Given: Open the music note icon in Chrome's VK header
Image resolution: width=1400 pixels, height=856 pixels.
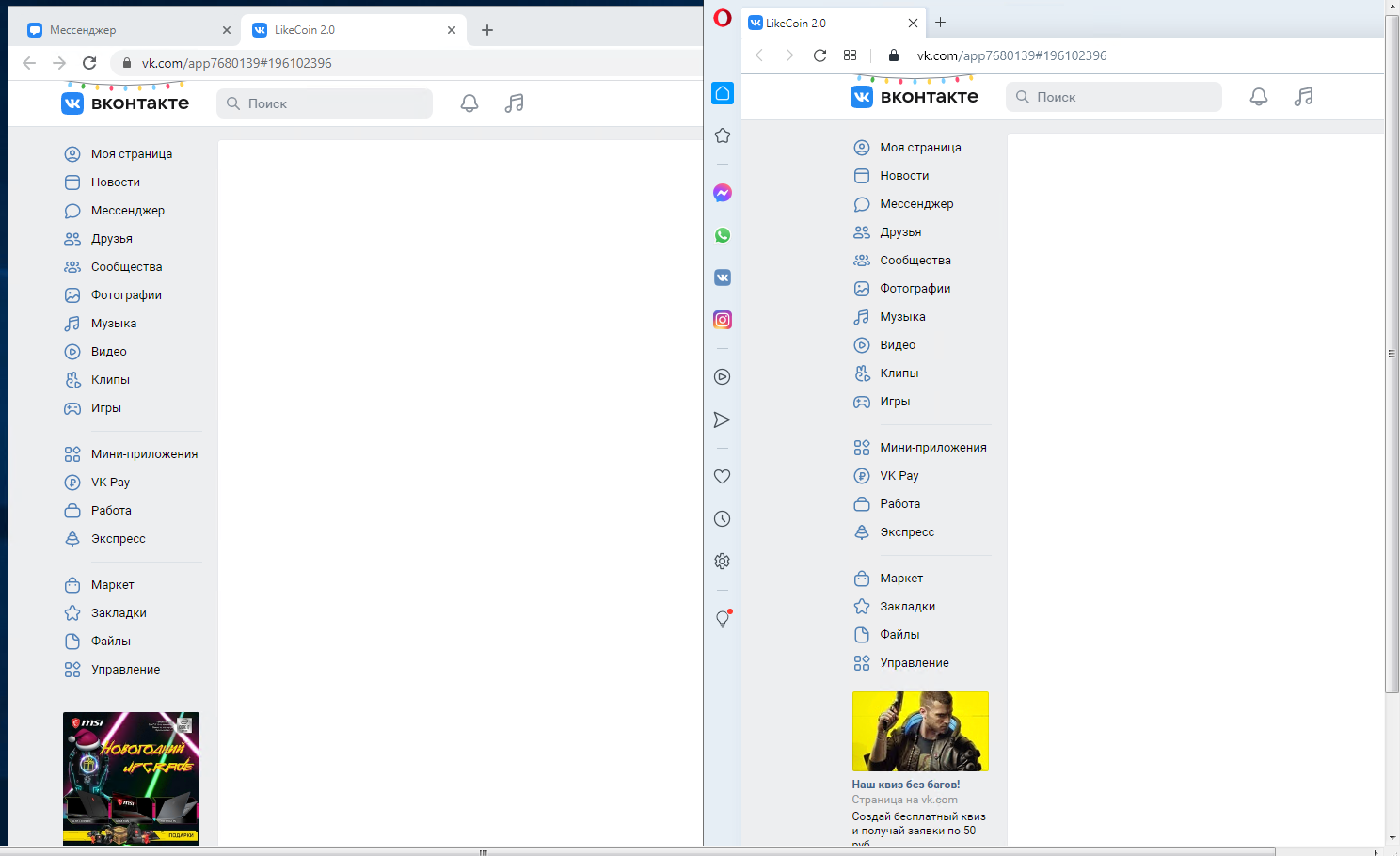Looking at the screenshot, I should [514, 103].
